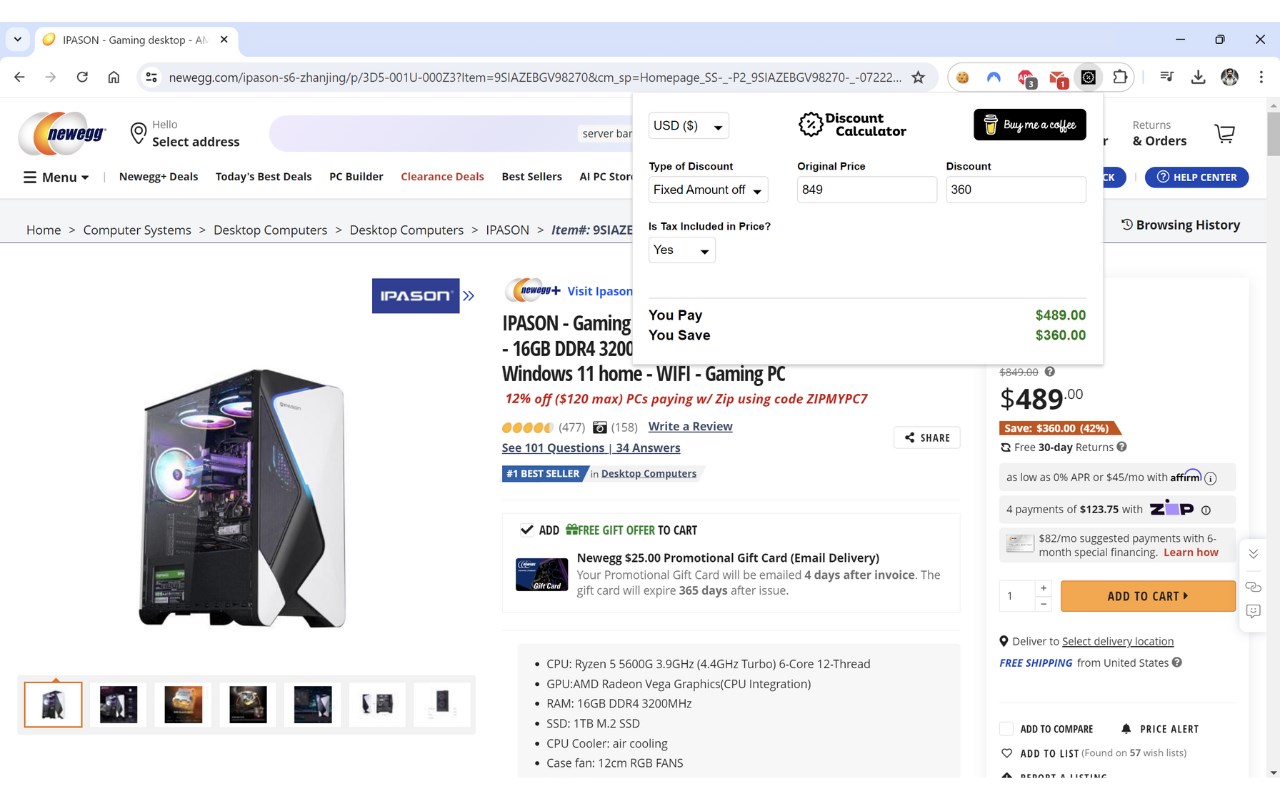The width and height of the screenshot is (1280, 800).
Task: Click the browser downloads icon
Action: tap(1198, 77)
